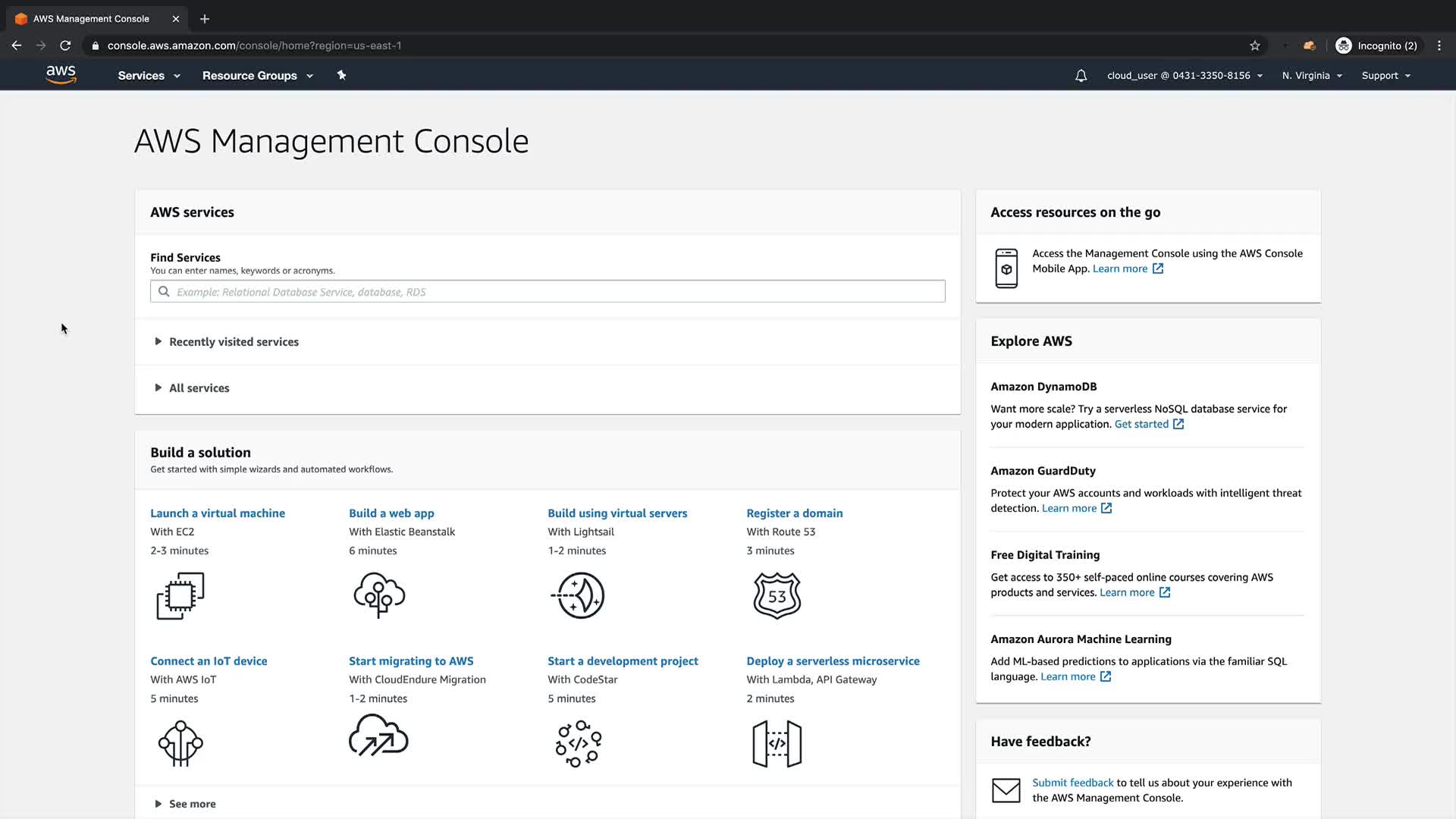Click the Route 53 shield icon
This screenshot has height=819, width=1456.
point(777,595)
